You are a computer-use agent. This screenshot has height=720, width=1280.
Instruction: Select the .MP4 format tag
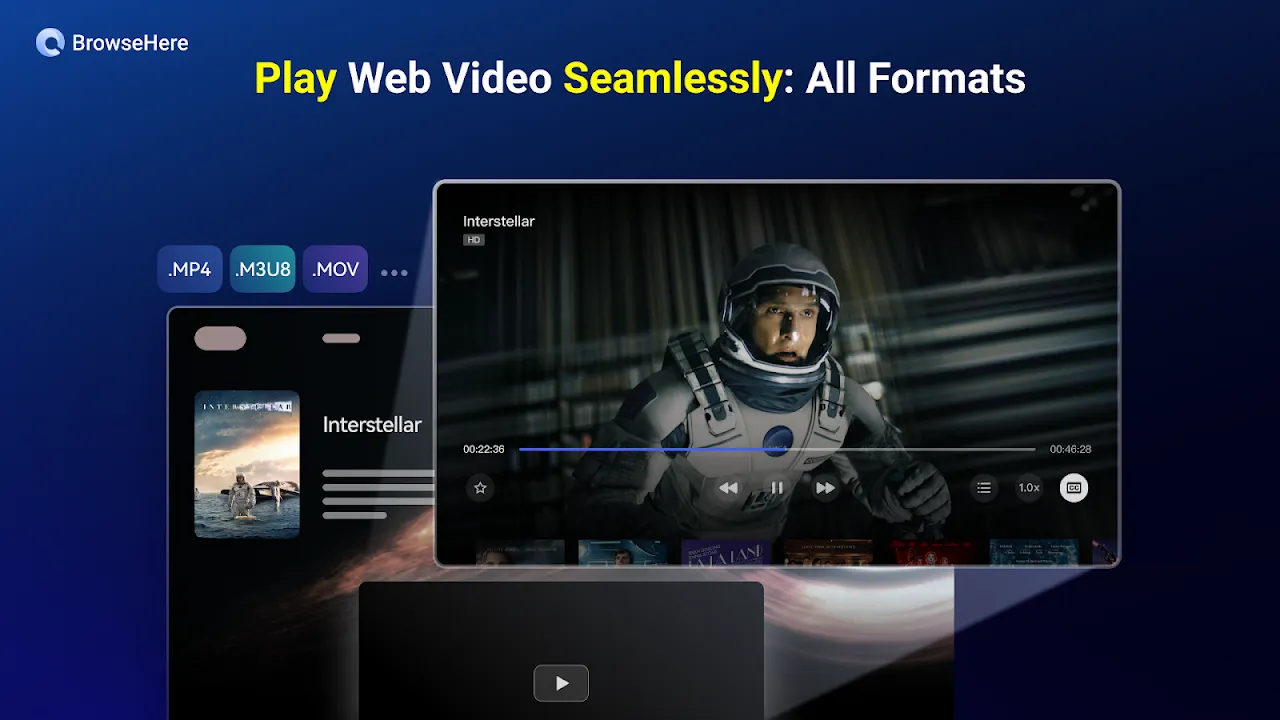point(190,270)
